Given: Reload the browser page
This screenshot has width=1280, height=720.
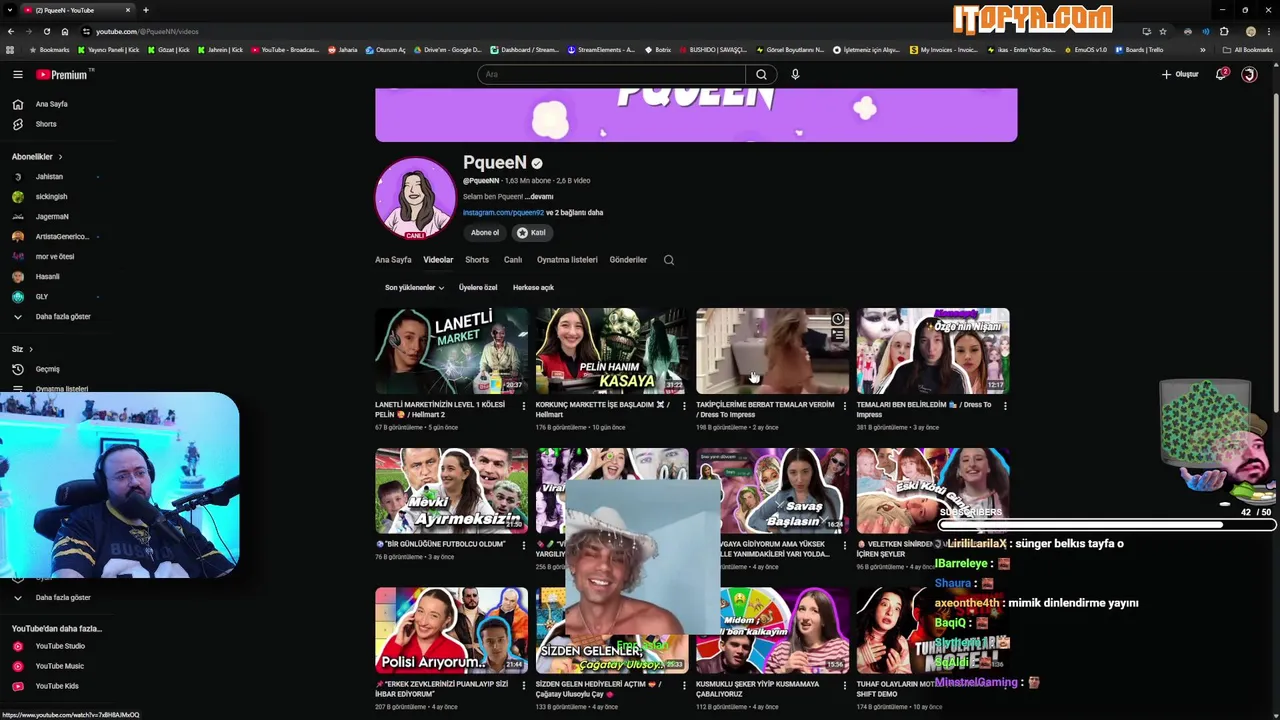Looking at the screenshot, I should [x=46, y=31].
